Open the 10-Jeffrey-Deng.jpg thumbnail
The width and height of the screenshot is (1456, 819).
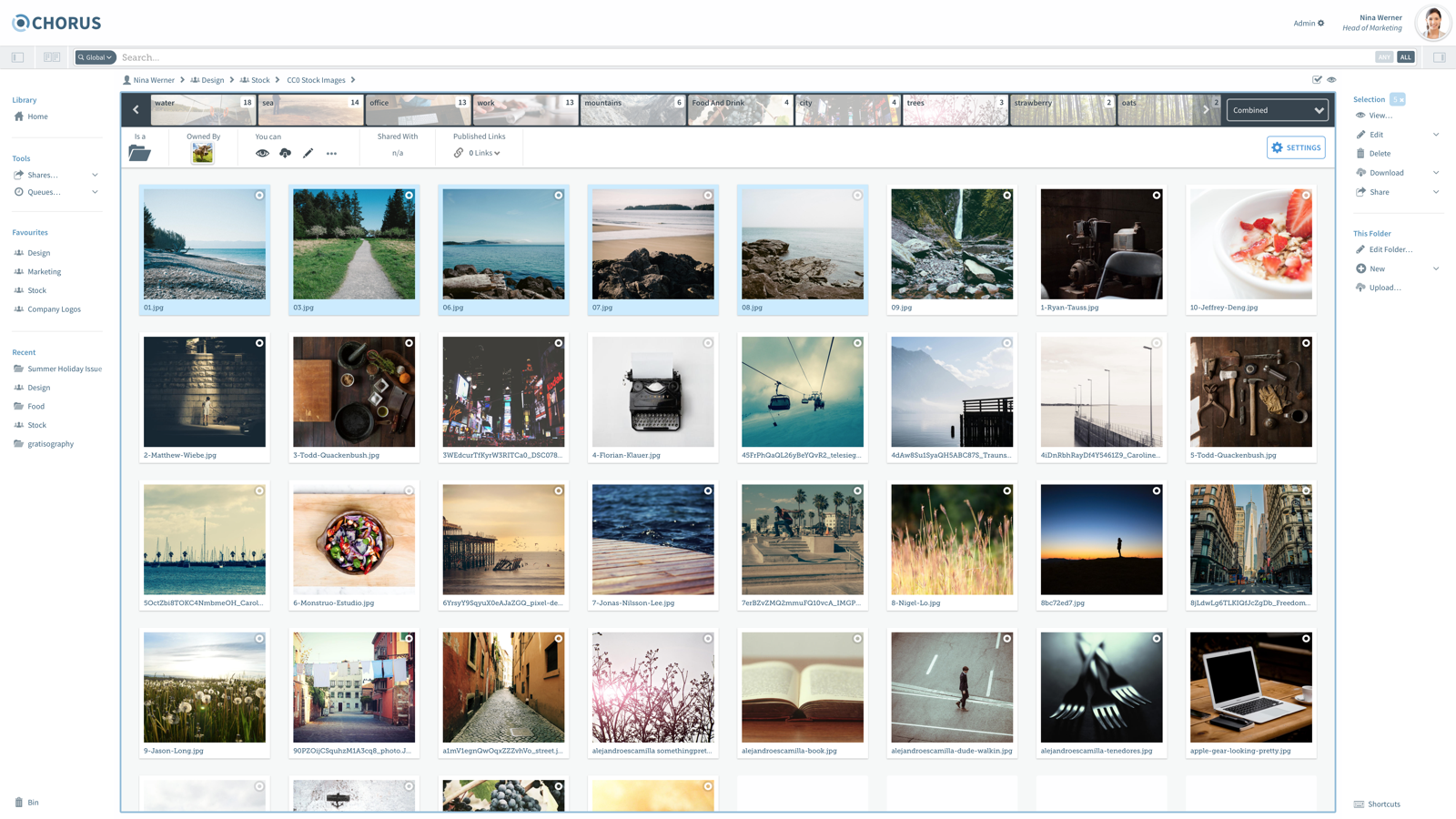(x=1251, y=244)
